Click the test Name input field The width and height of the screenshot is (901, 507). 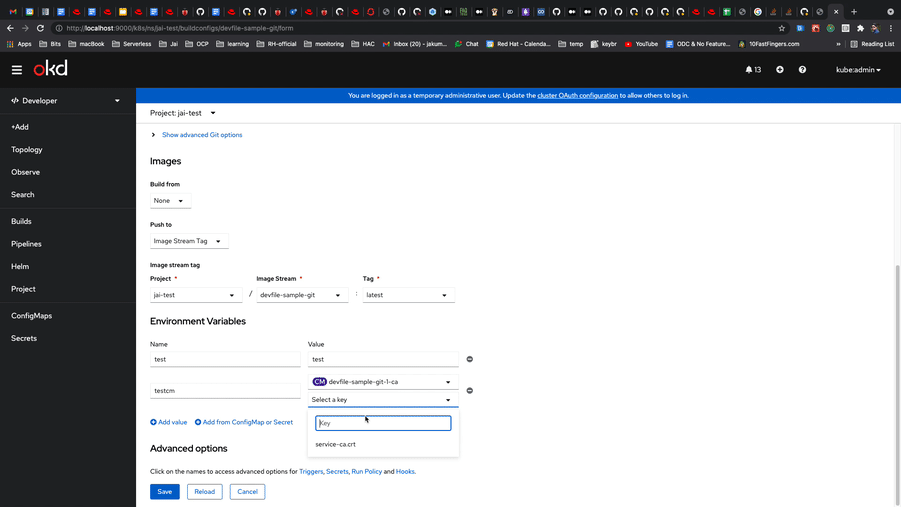coord(225,359)
